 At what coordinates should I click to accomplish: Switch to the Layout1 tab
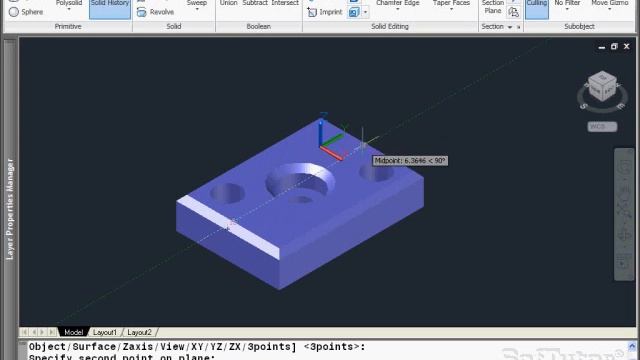point(104,332)
